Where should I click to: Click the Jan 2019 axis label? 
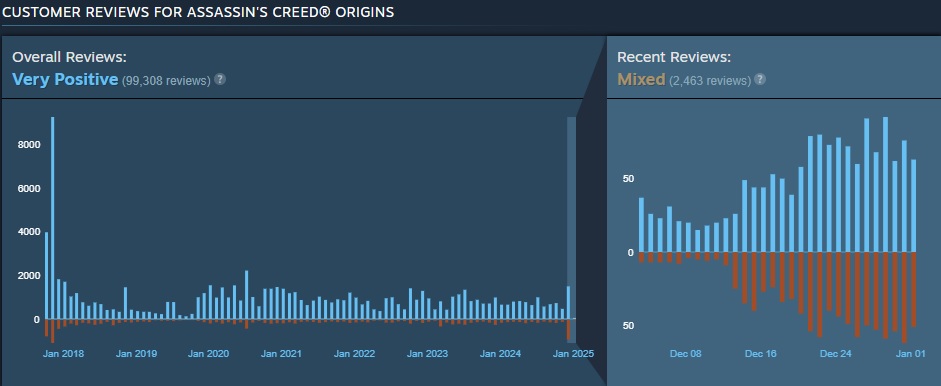[136, 354]
